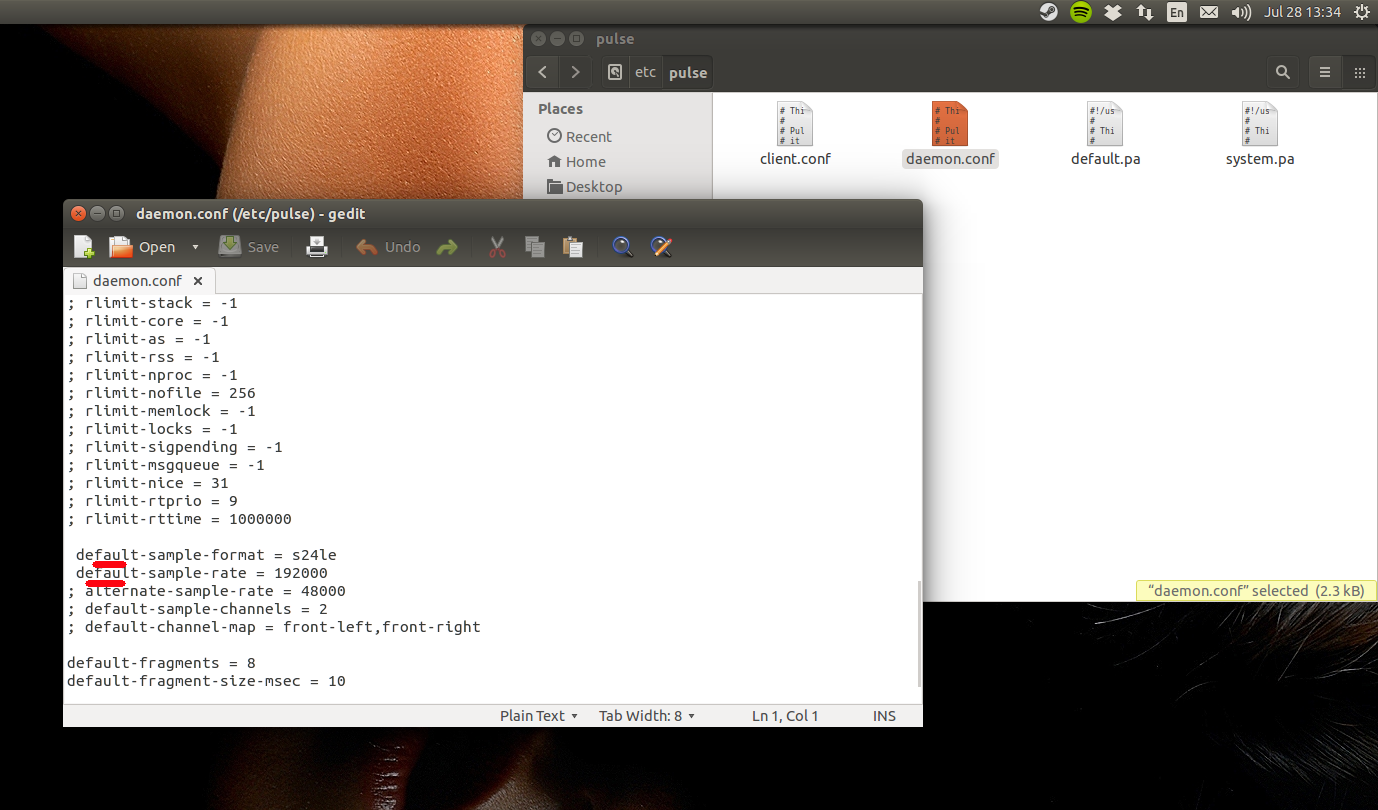Viewport: 1378px width, 810px height.
Task: Click the default-channel-map line
Action: pyautogui.click(x=274, y=627)
